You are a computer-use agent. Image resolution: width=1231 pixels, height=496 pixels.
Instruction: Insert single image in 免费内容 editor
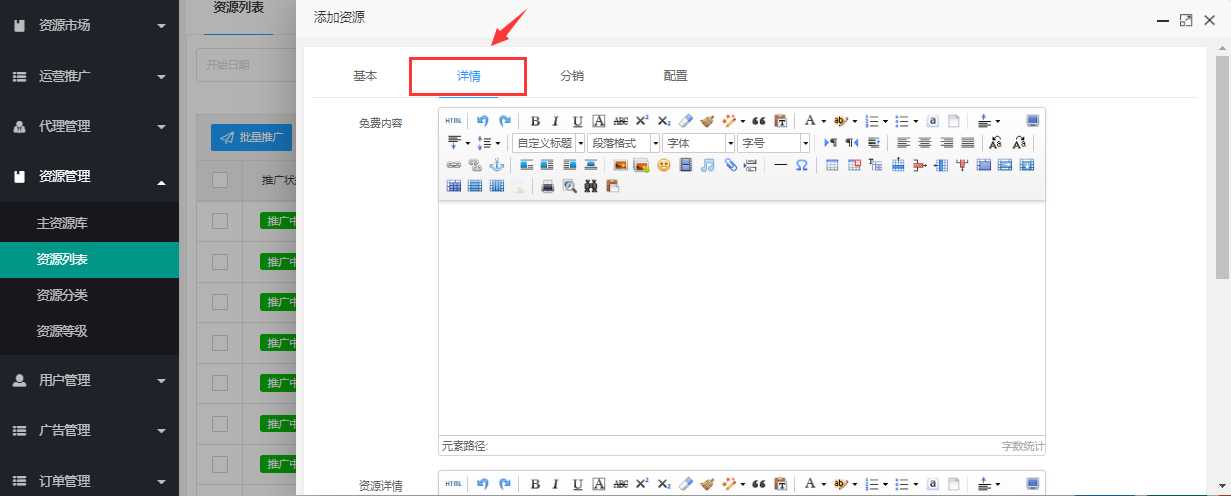(x=621, y=165)
